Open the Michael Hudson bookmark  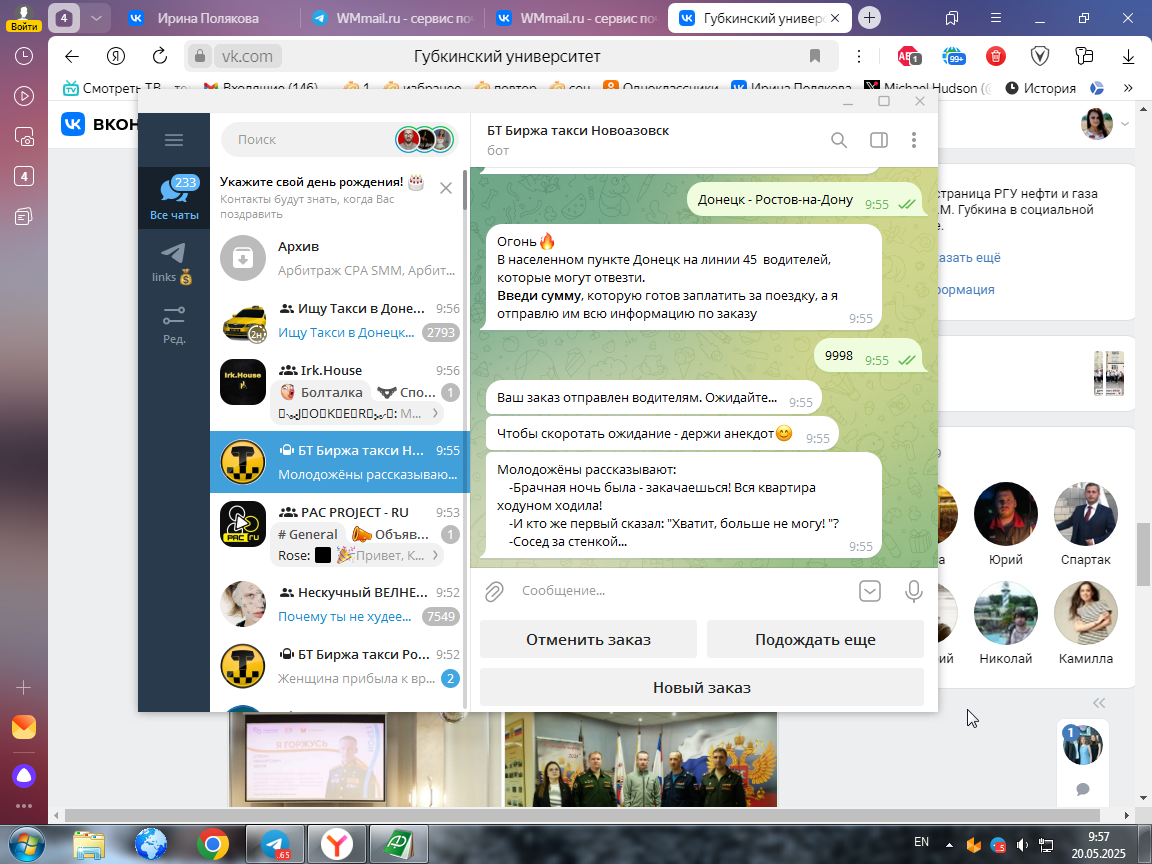coord(929,88)
